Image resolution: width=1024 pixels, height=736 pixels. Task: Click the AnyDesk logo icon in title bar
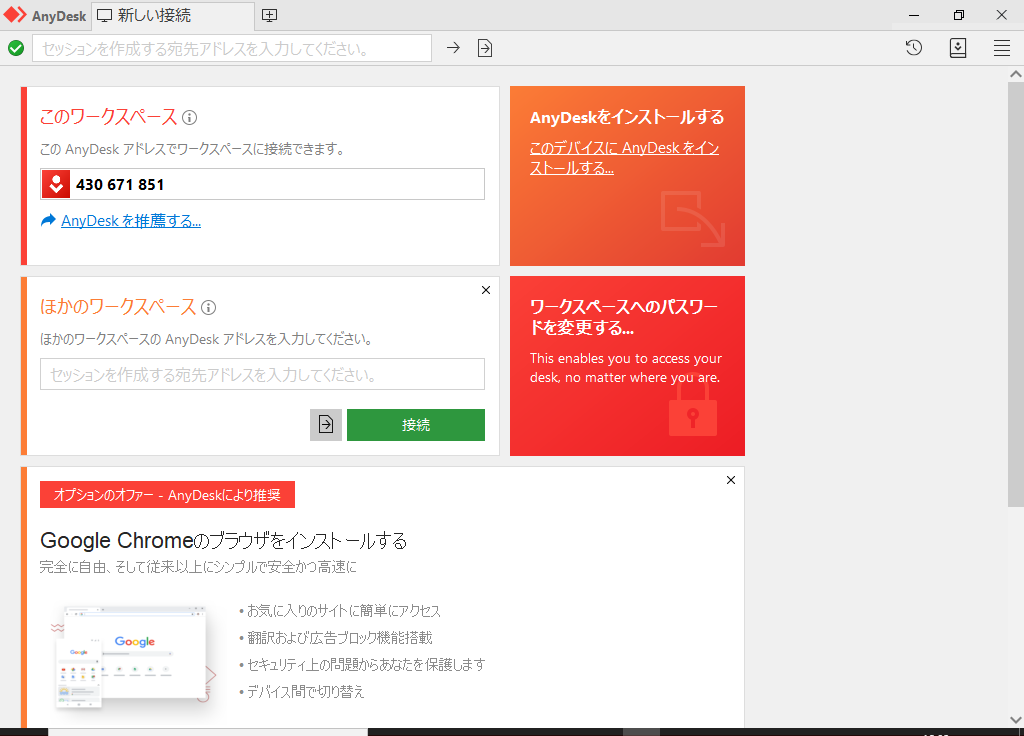tap(15, 15)
